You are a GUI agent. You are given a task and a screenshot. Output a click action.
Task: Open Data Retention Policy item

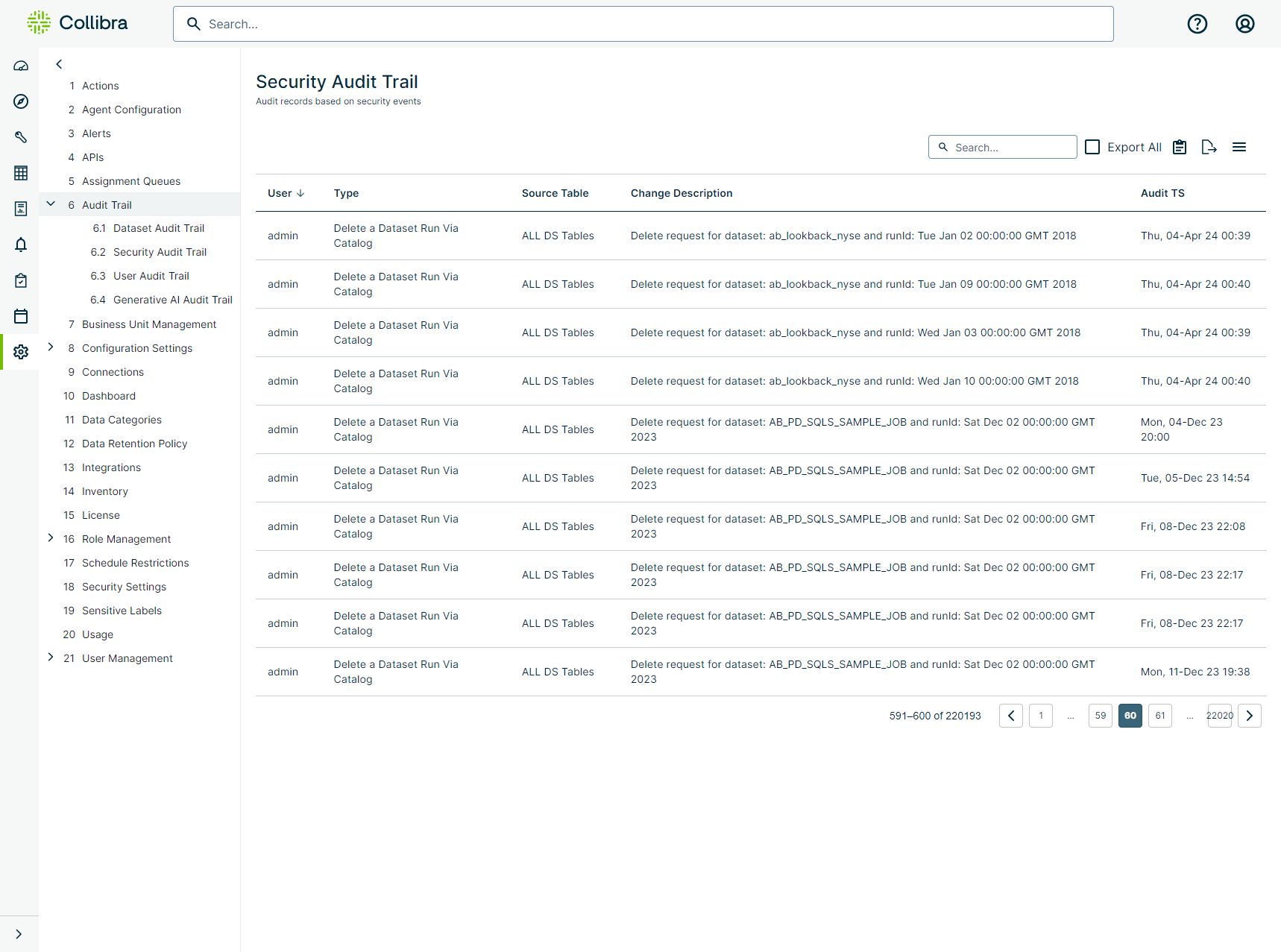click(134, 444)
